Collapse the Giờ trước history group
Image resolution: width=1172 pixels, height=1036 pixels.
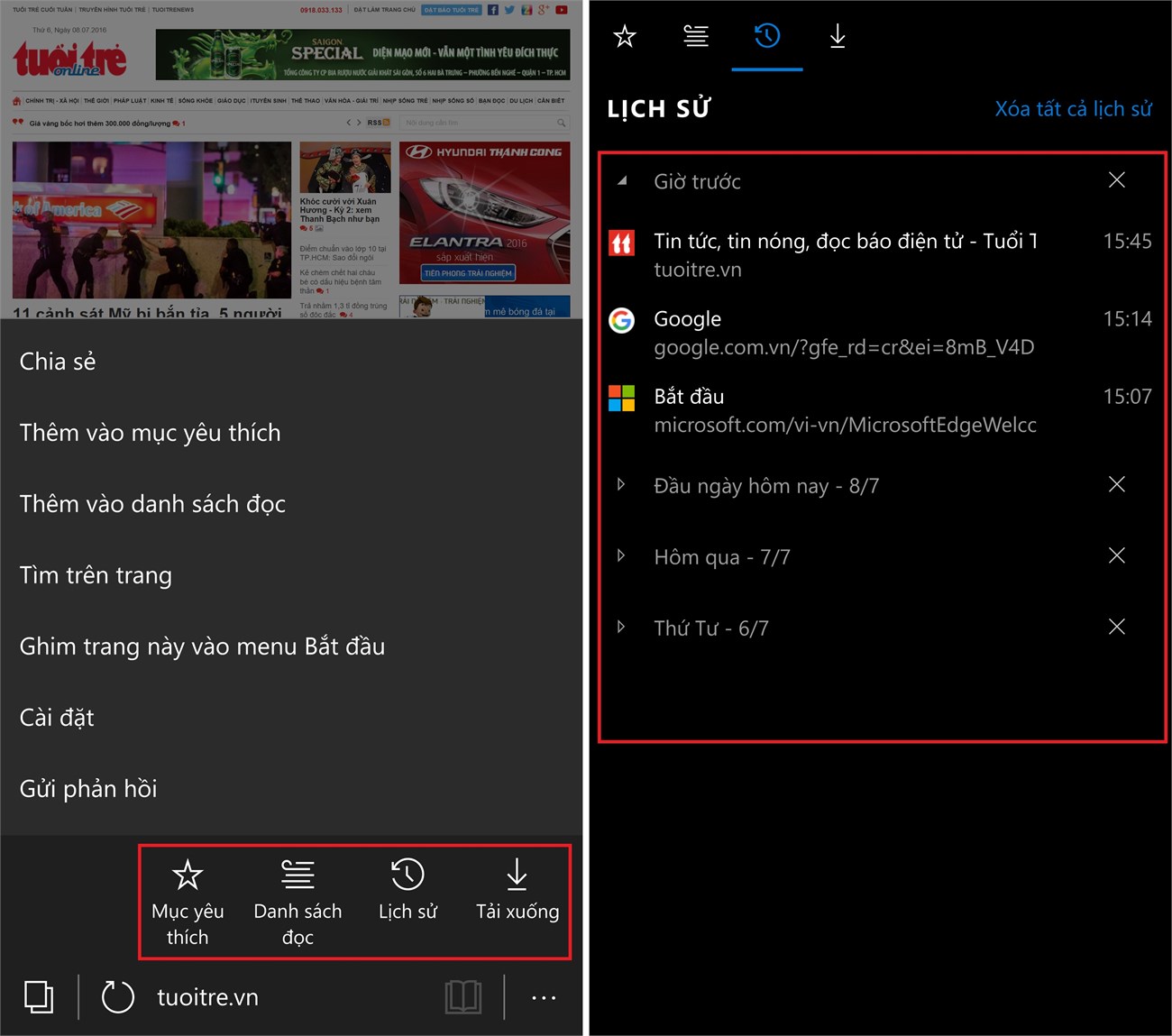[622, 180]
